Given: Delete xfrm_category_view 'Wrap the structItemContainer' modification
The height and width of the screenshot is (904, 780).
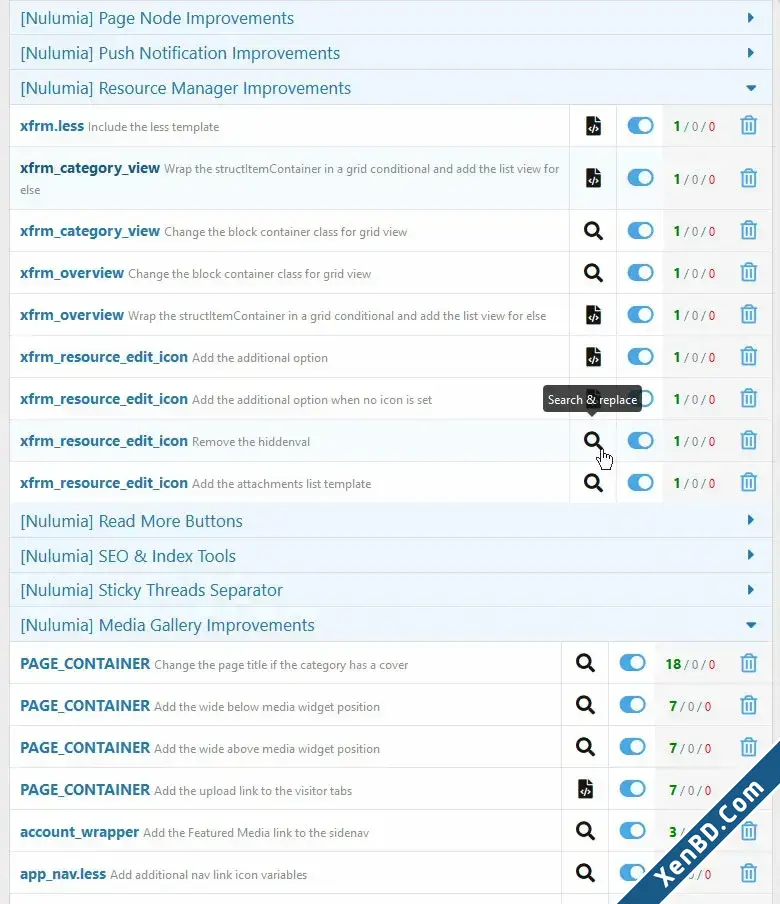Looking at the screenshot, I should coord(748,178).
